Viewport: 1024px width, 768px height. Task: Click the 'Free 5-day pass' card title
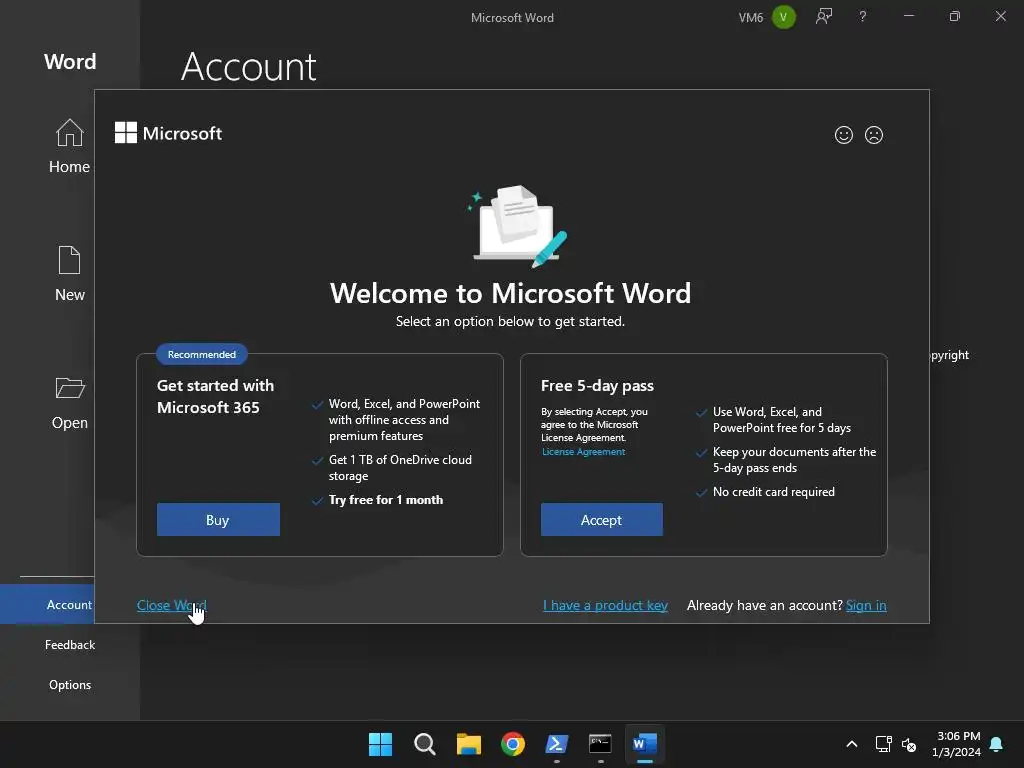pyautogui.click(x=598, y=386)
